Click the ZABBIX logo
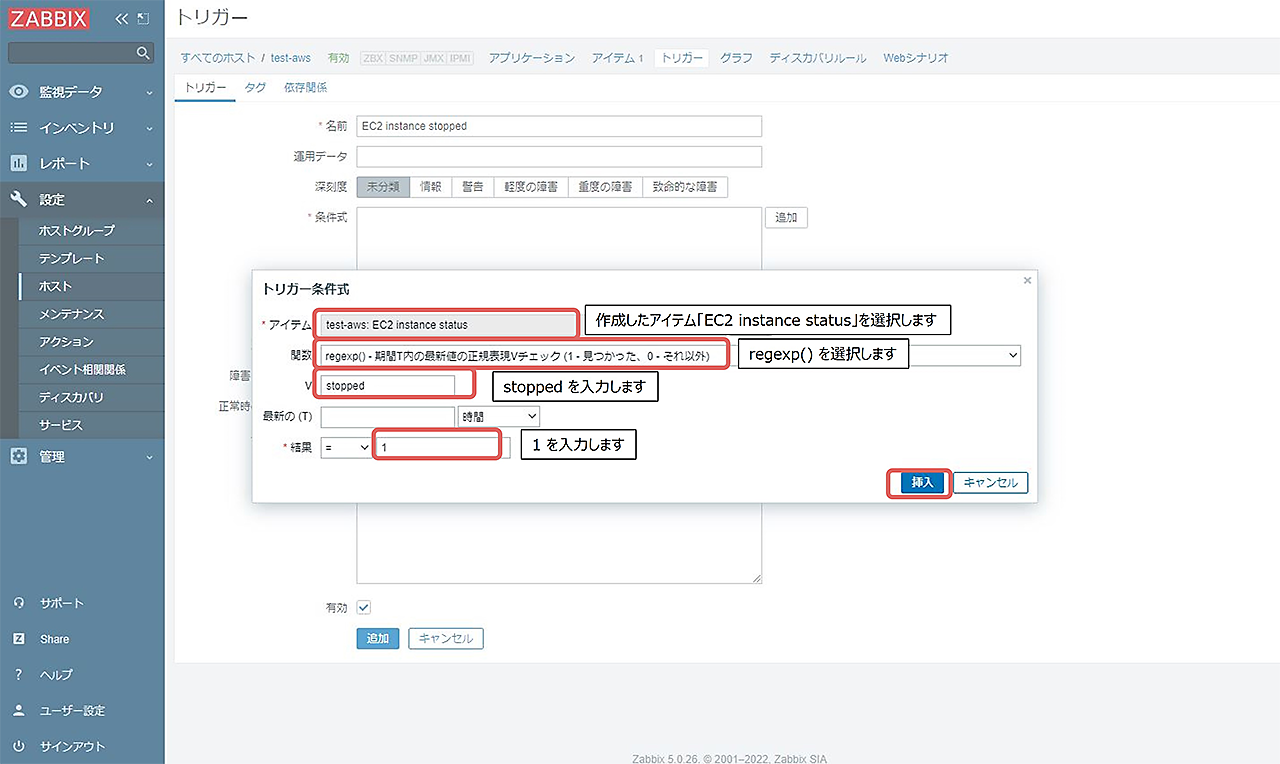 coord(48,17)
